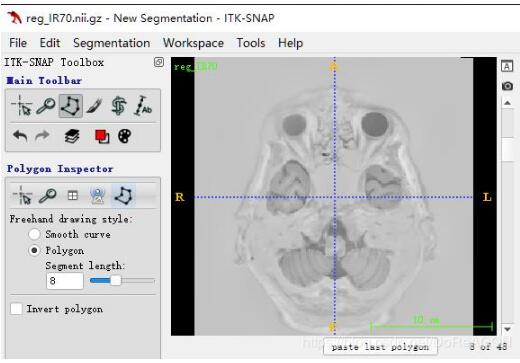Screen dimensions: 520x363
Task: Click the paste last polygon button
Action: tap(380, 347)
